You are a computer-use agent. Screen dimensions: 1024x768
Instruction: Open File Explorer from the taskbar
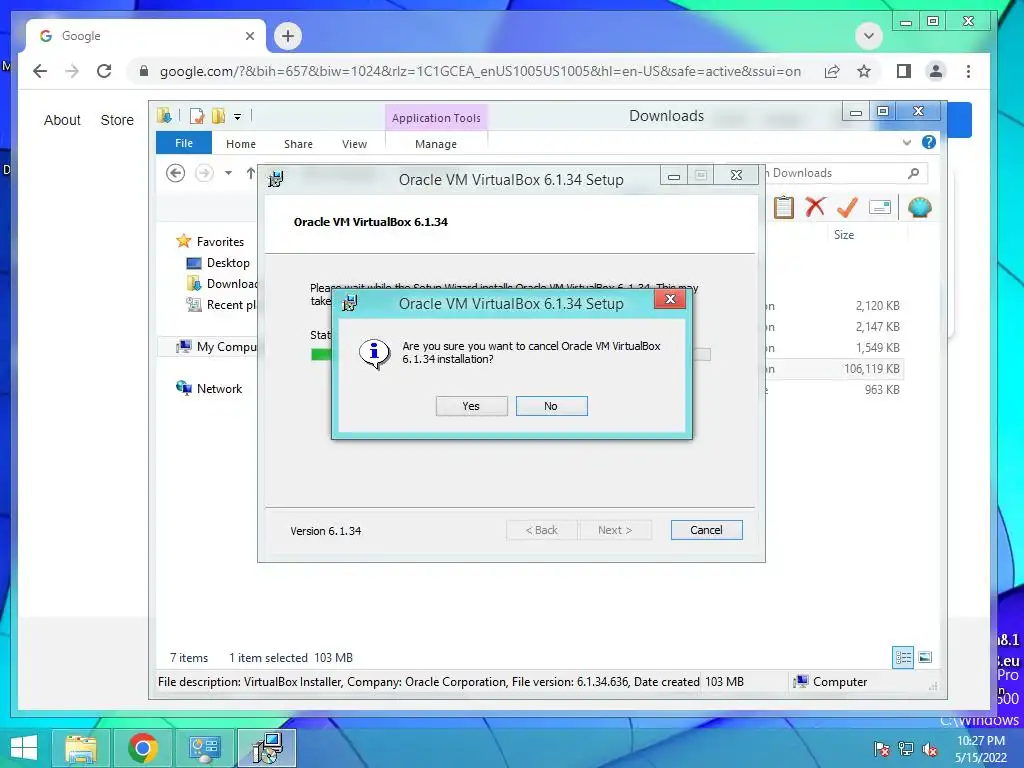(81, 748)
